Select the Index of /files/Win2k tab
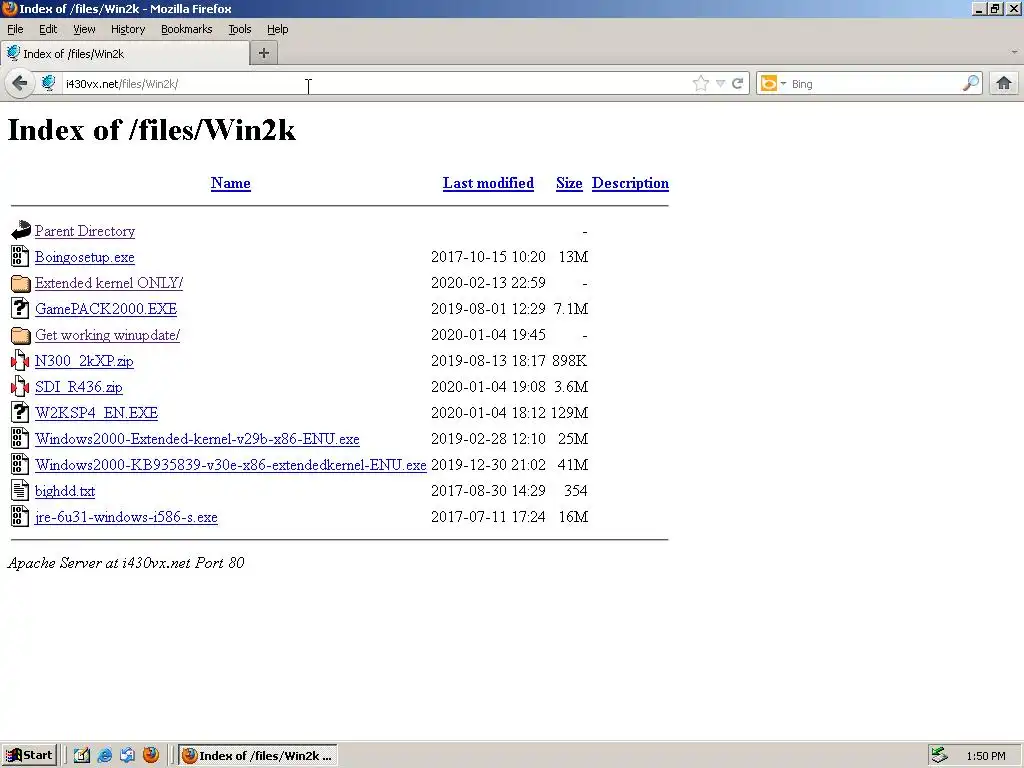The height and width of the screenshot is (768, 1024). pos(125,54)
